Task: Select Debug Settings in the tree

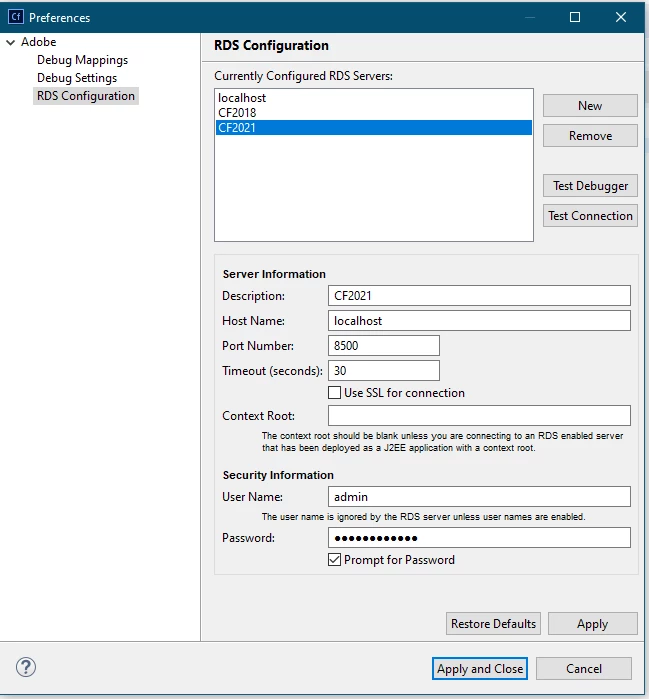Action: (77, 78)
